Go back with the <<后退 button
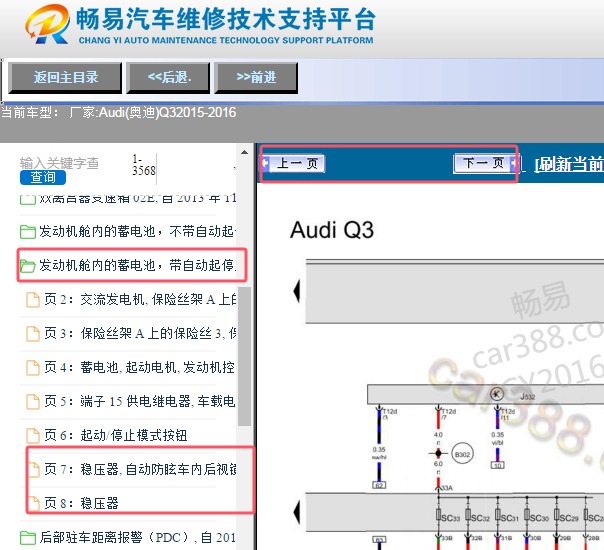The image size is (604, 550). [x=168, y=77]
